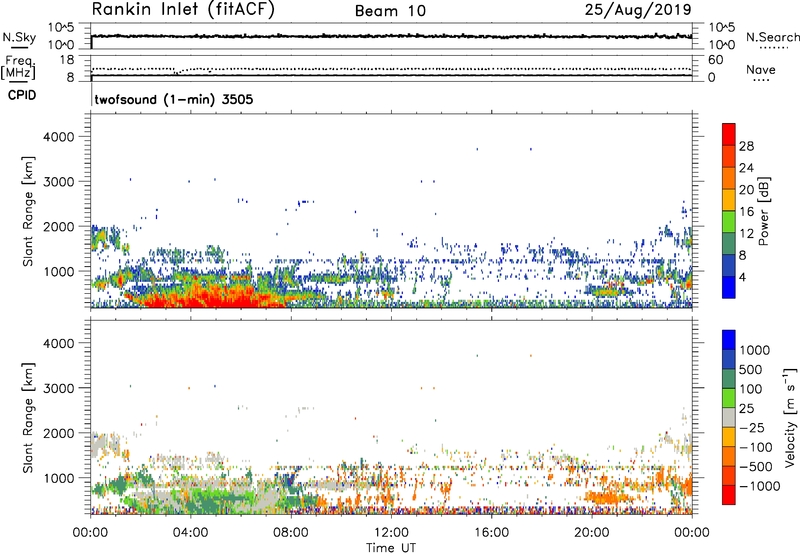Screen dimensions: 800x554
Task: Click the '-25' label on Velocity colorbar
Action: (754, 427)
